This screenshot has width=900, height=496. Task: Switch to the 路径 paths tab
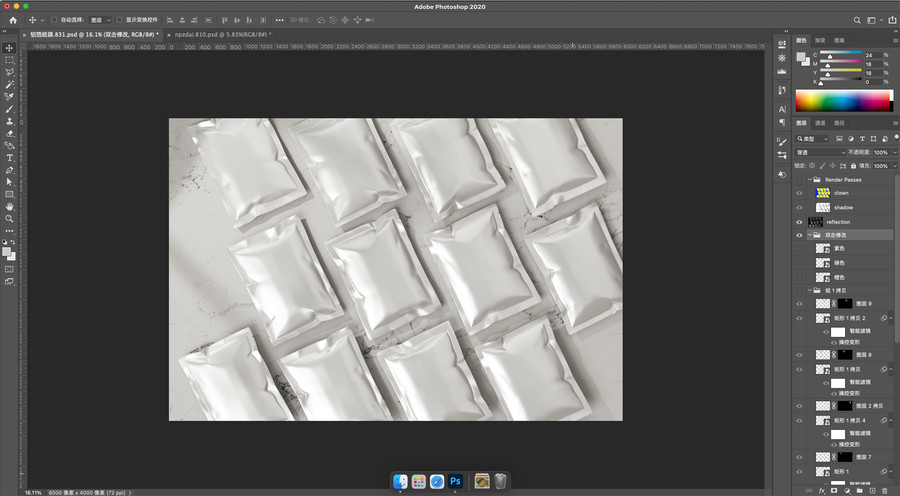(839, 123)
